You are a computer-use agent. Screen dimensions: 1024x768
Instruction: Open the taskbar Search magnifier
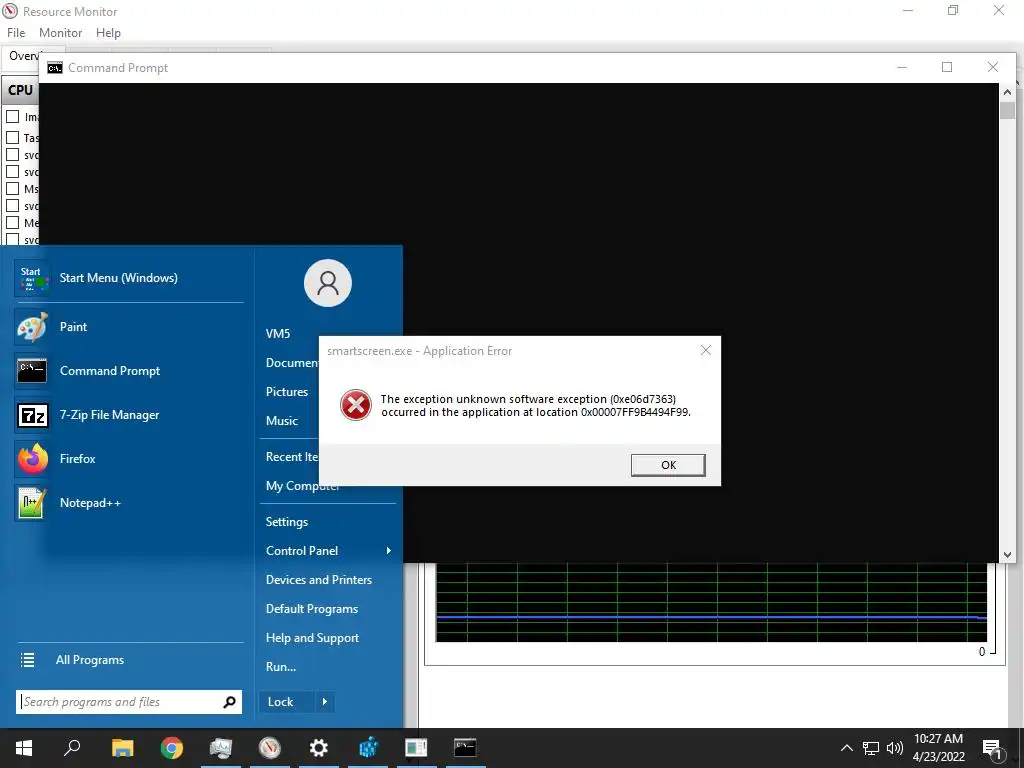(x=72, y=748)
